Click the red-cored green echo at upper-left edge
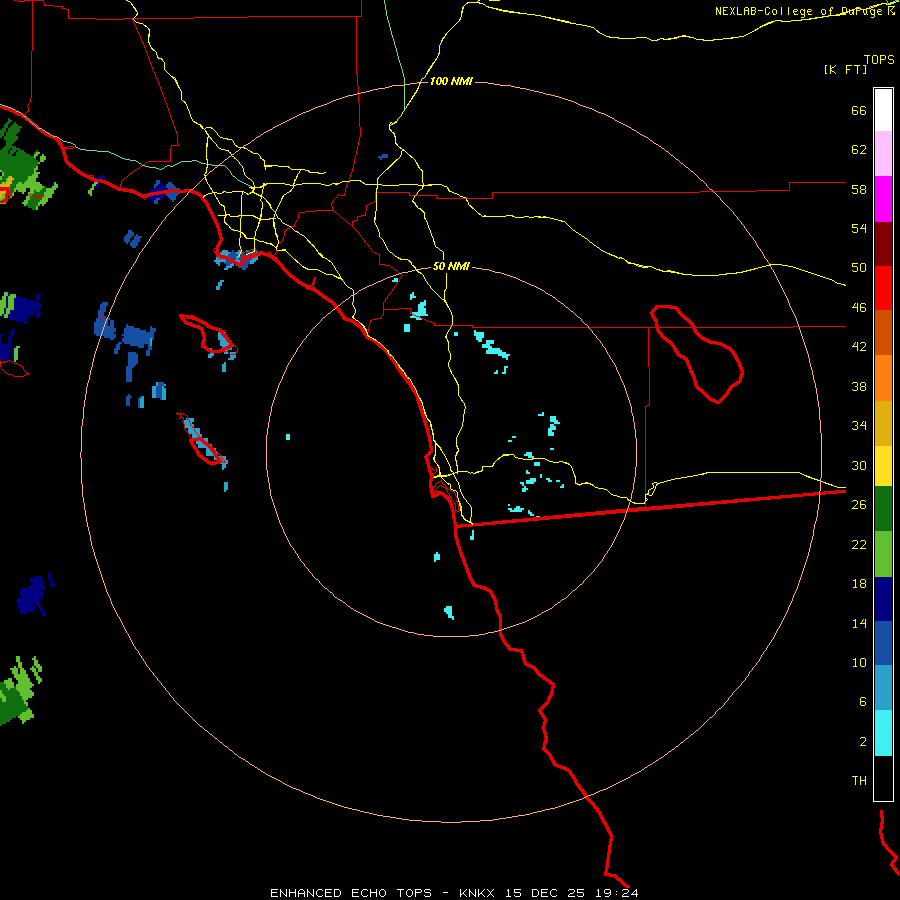This screenshot has width=900, height=900. 22,167
